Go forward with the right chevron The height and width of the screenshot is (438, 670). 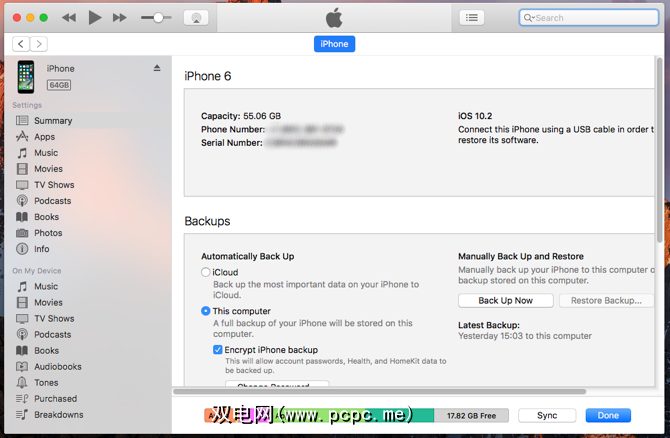click(x=39, y=44)
